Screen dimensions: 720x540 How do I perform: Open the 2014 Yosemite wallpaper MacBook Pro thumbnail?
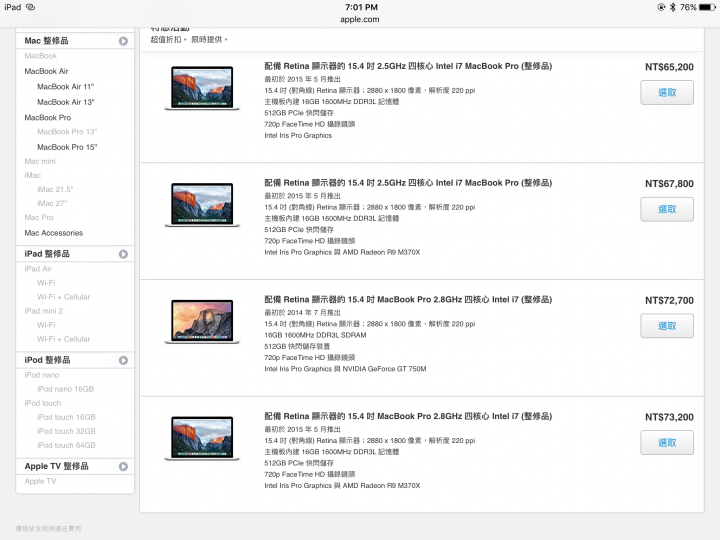(202, 321)
